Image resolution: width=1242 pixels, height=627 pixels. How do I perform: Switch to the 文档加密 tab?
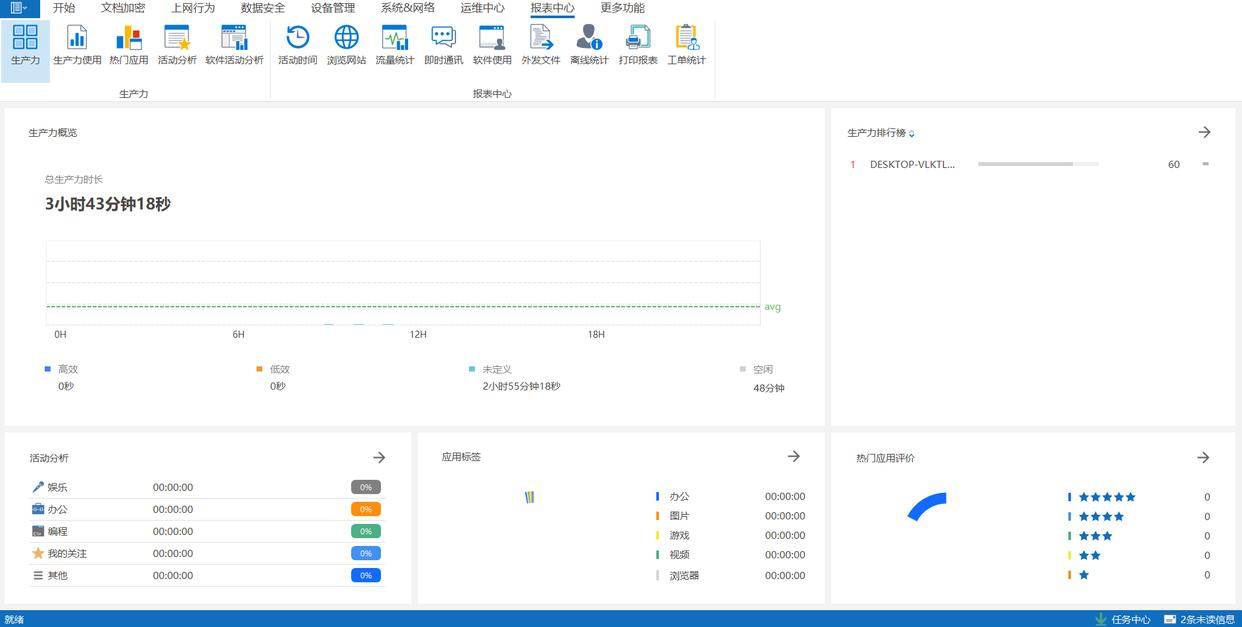pyautogui.click(x=123, y=8)
